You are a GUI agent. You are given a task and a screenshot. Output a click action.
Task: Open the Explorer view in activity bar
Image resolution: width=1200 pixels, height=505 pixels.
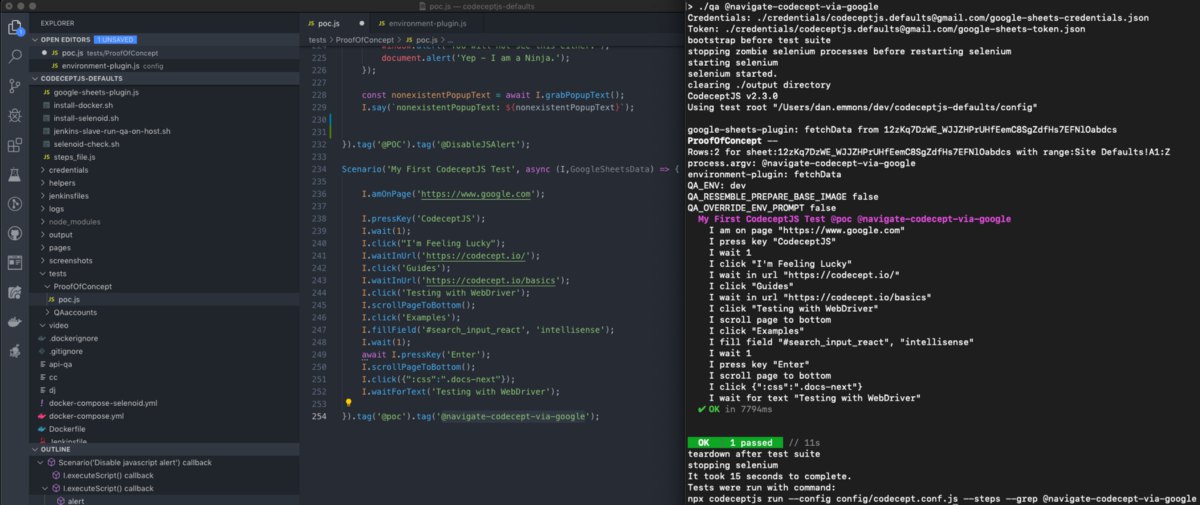14,27
